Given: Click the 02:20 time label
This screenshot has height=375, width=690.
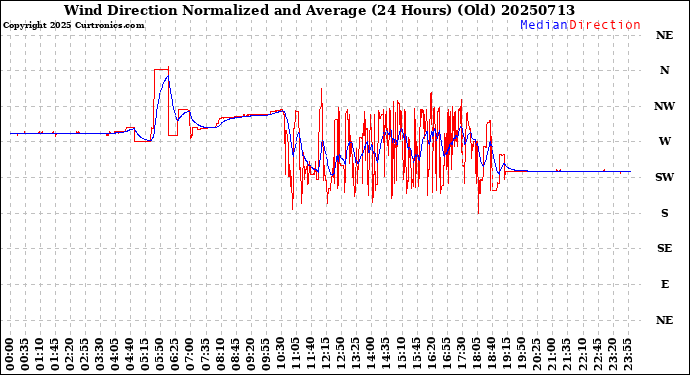Looking at the screenshot, I should (70, 354).
